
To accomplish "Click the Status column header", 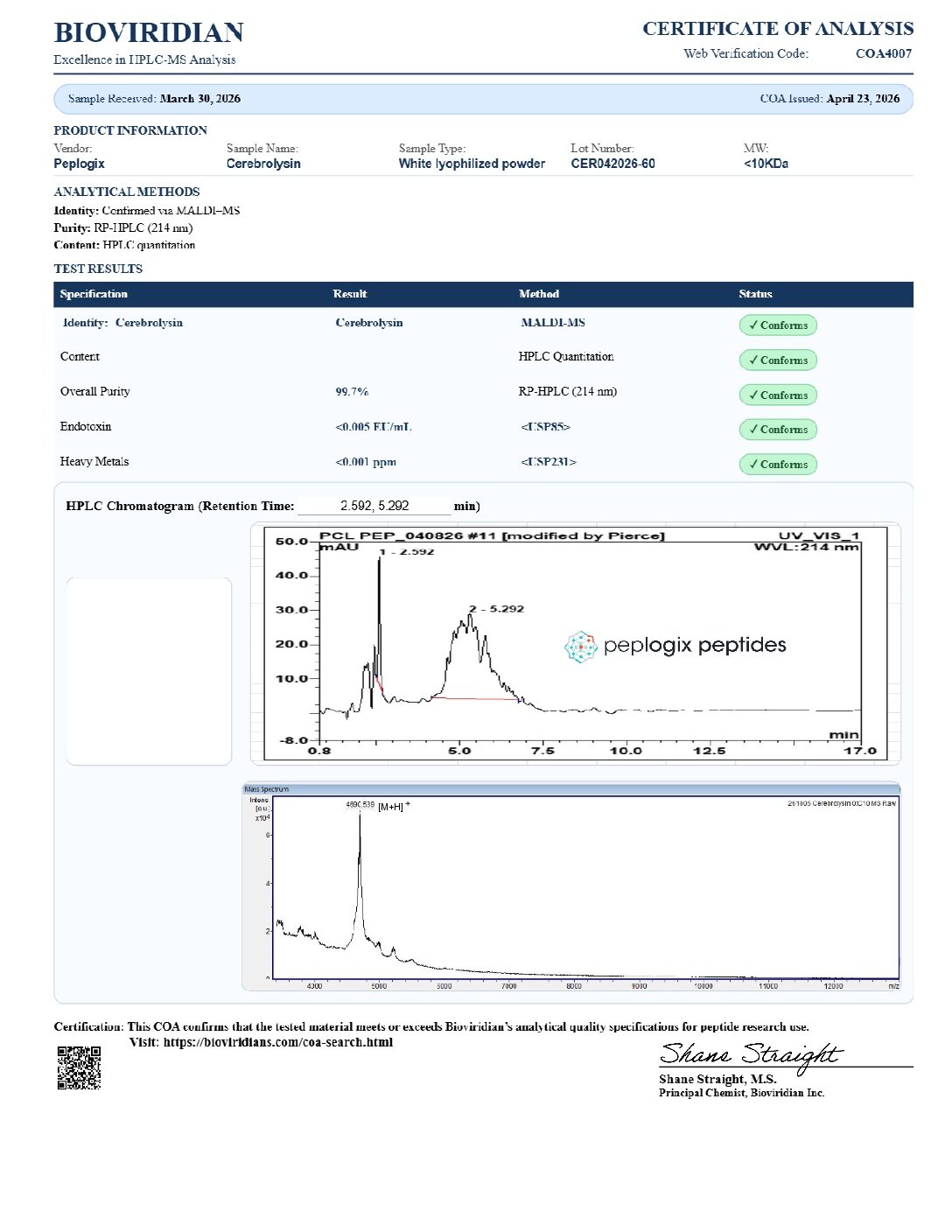I will (755, 294).
